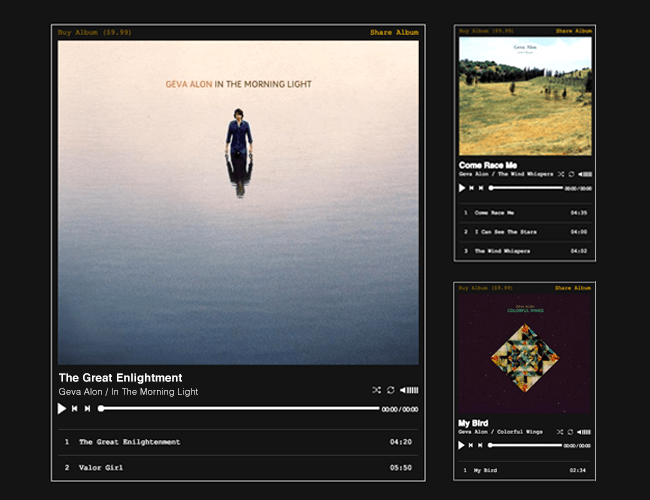This screenshot has height=500, width=650.
Task: Select track 2 Valor Girl
Action: coord(238,468)
